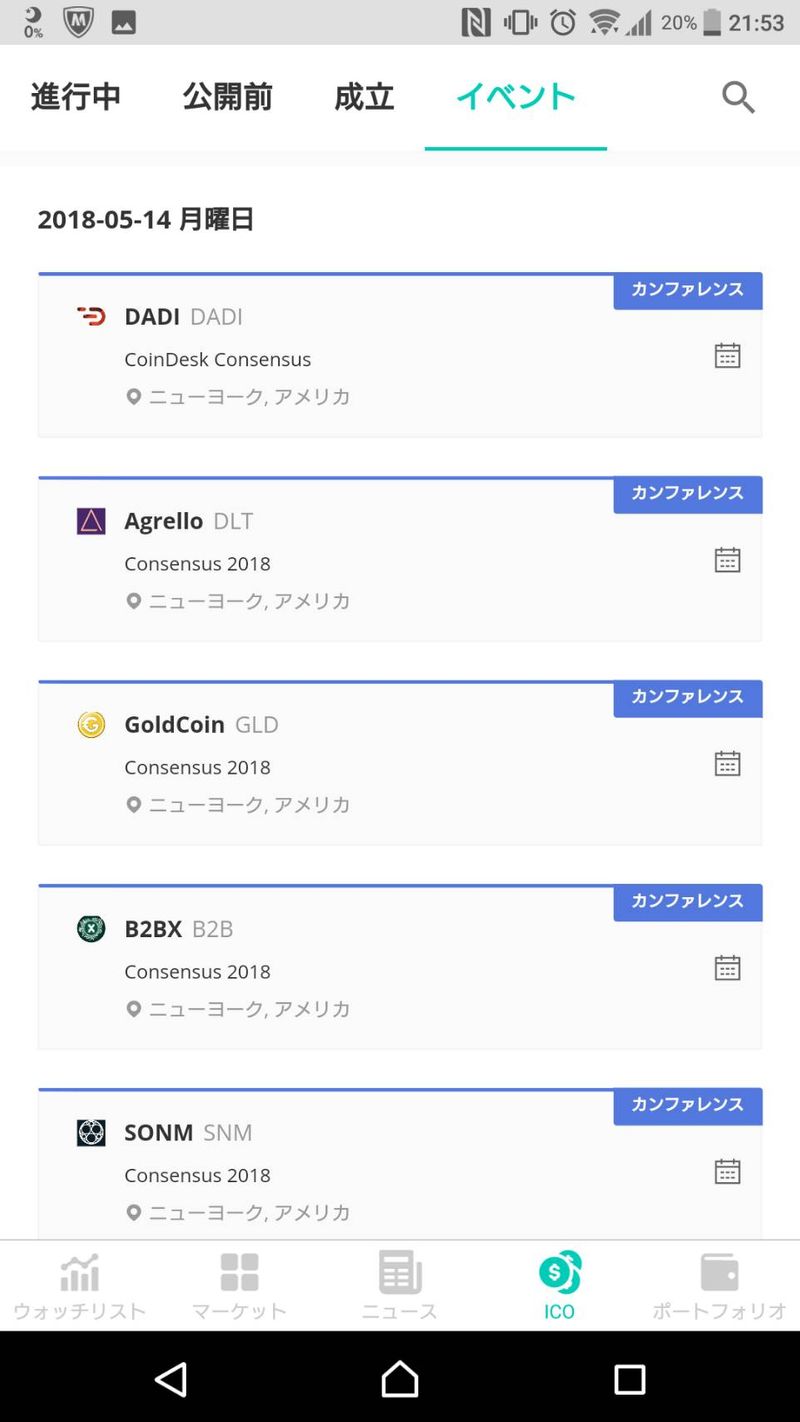Tap カンファレンス tag on DADI card
This screenshot has height=1422, width=800.
[x=687, y=290]
